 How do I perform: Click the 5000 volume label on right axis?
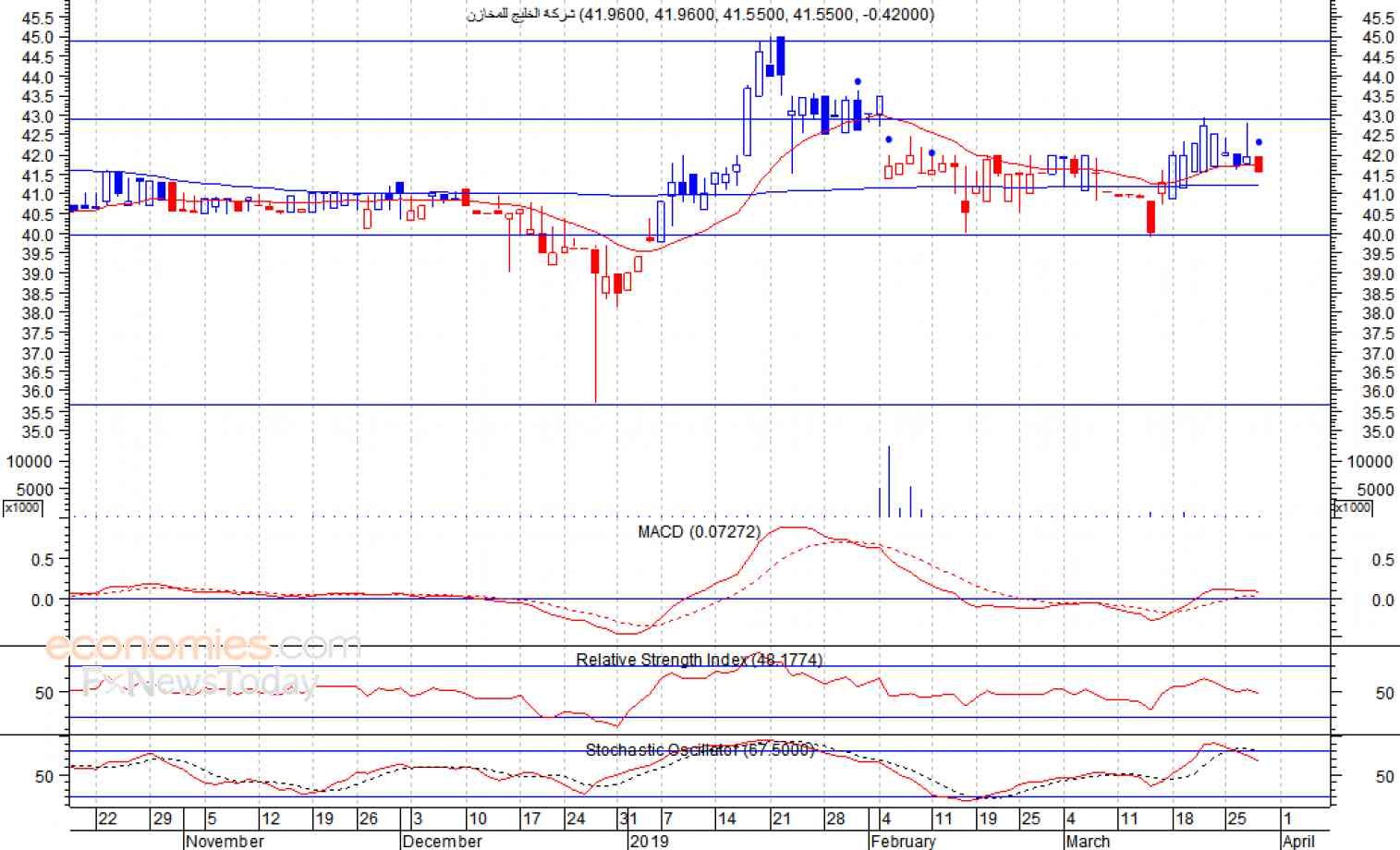coord(1376,489)
